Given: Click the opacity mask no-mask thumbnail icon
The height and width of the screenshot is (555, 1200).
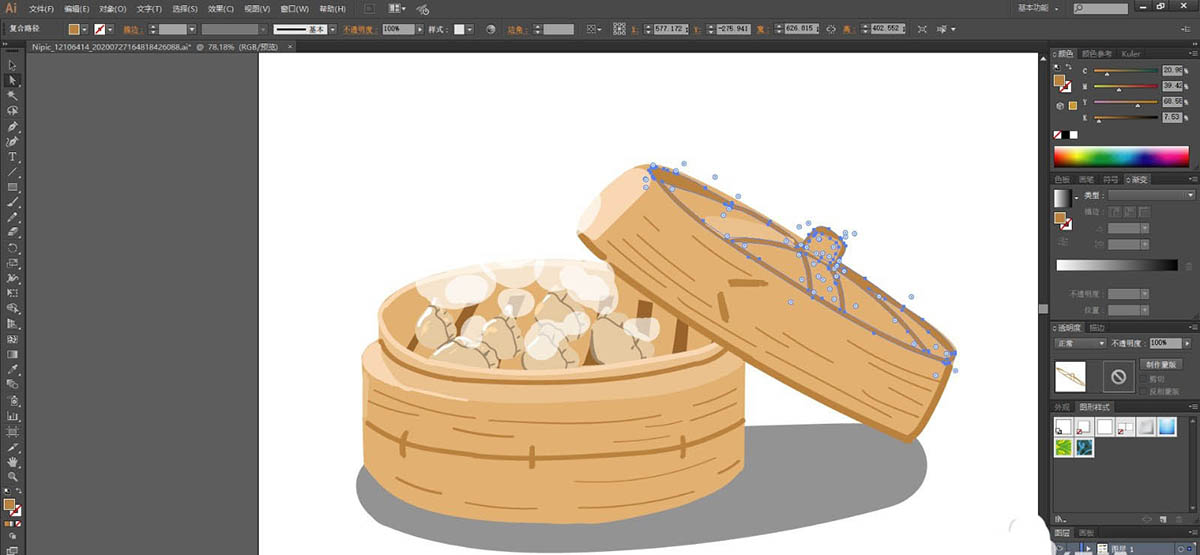Looking at the screenshot, I should click(x=1117, y=377).
